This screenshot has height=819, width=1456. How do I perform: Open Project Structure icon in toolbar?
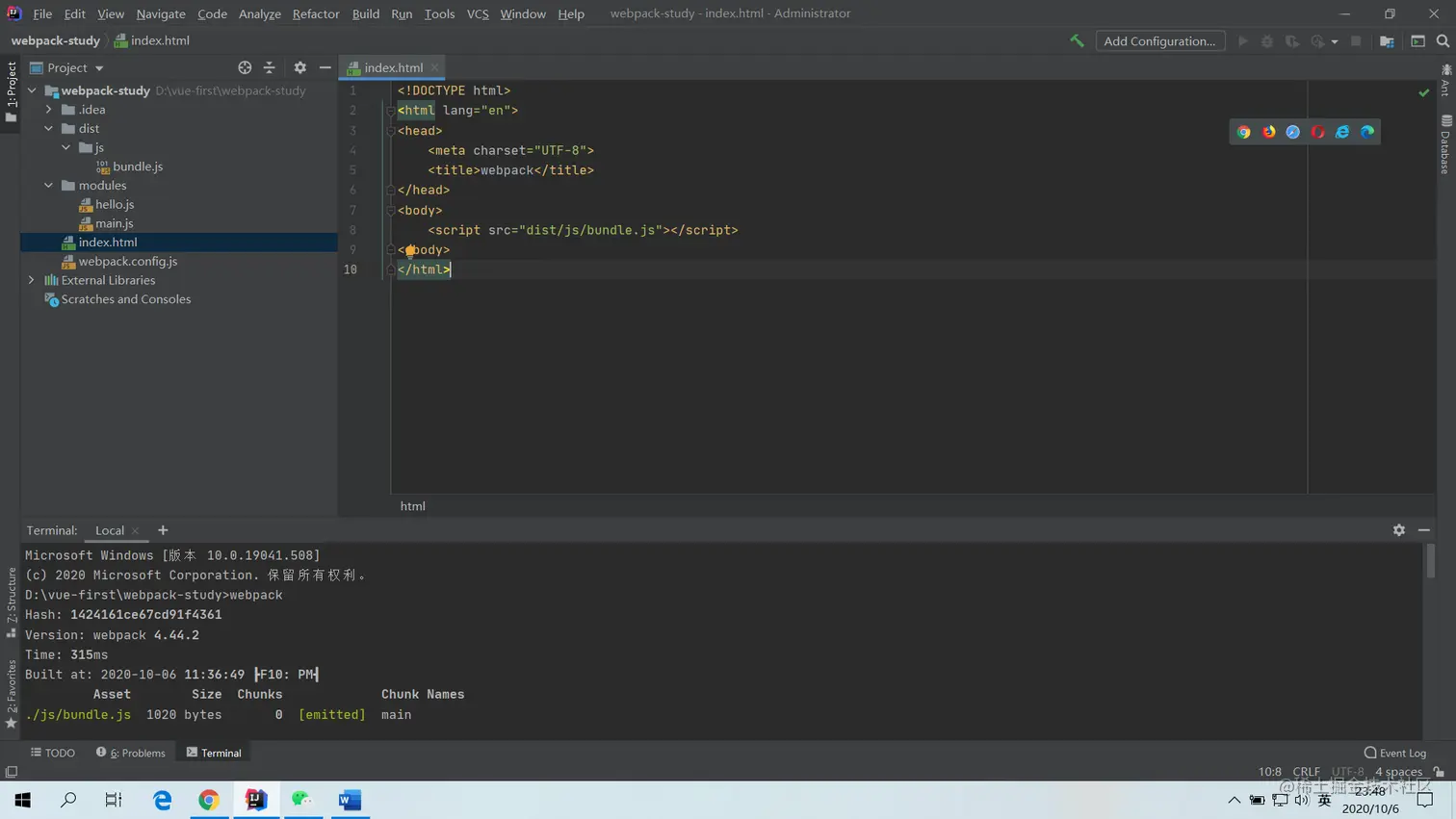pyautogui.click(x=1387, y=41)
